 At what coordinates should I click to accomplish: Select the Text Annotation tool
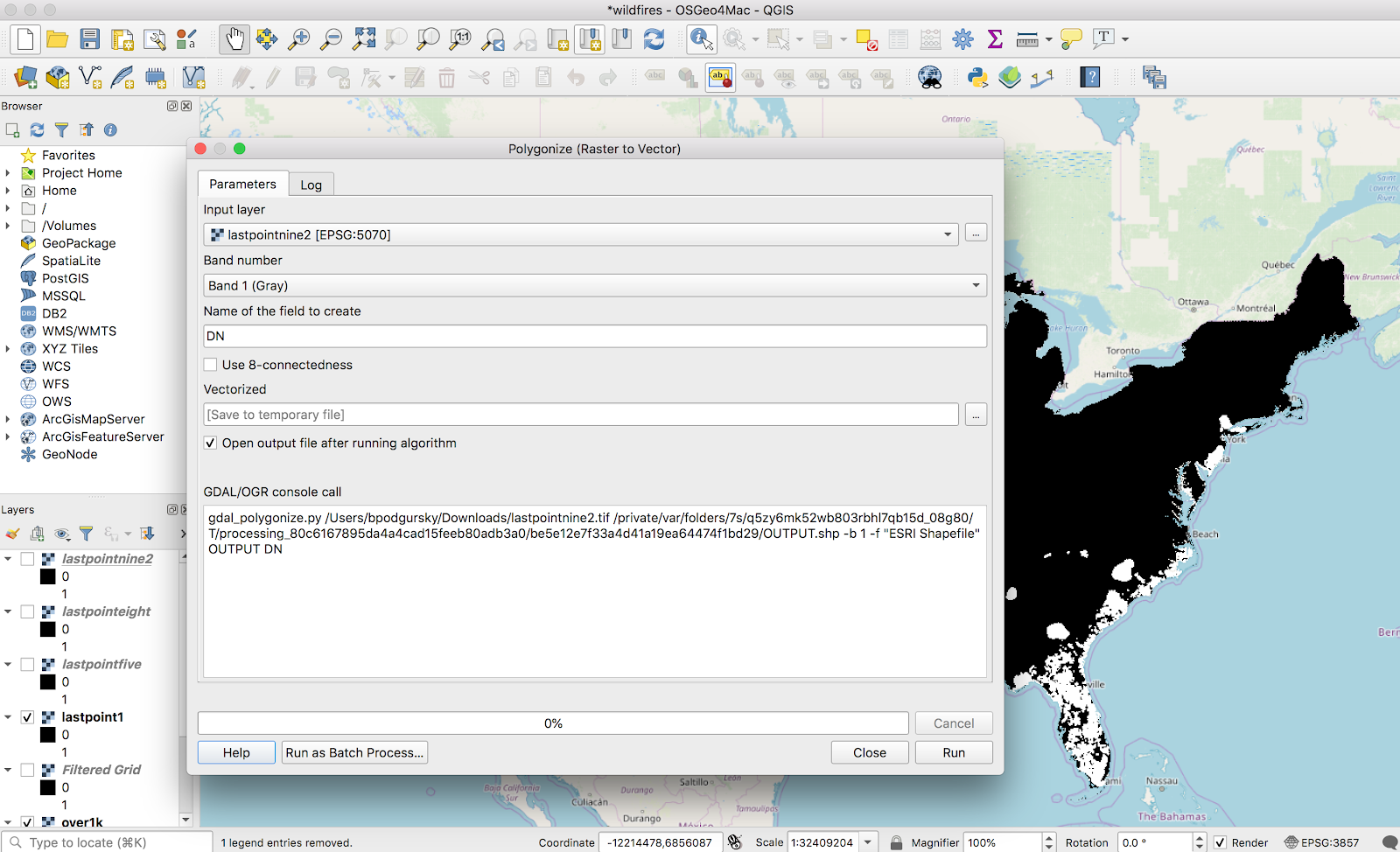pos(1103,39)
